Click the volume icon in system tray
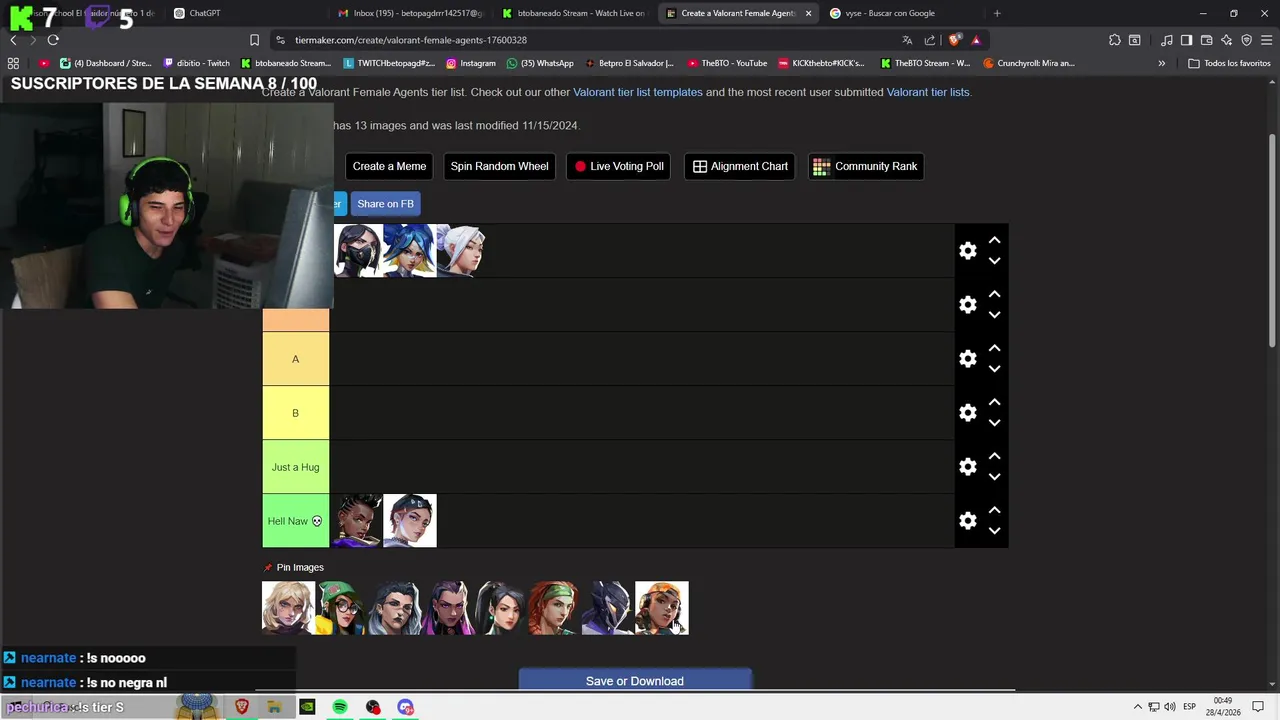The width and height of the screenshot is (1280, 720). [x=1170, y=707]
